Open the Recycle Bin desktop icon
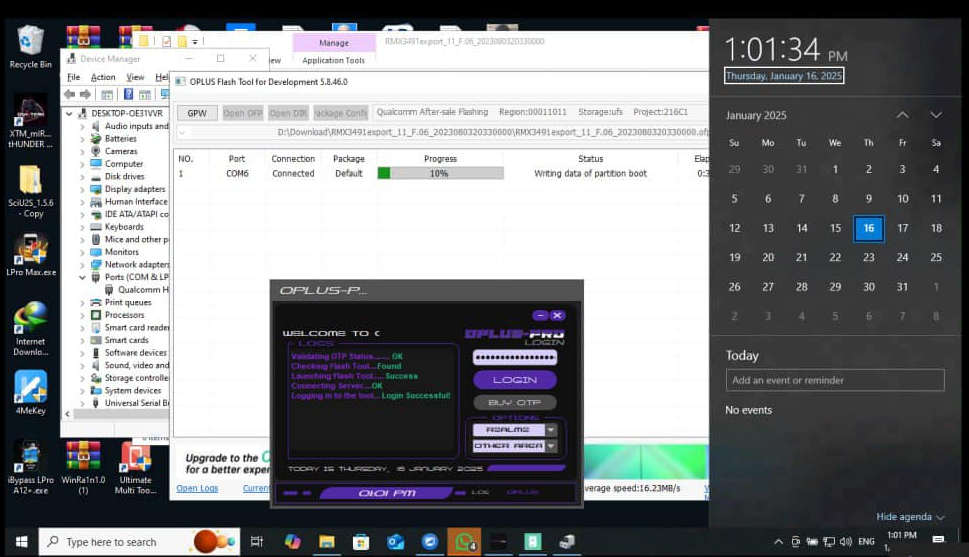969x557 pixels. (x=30, y=46)
